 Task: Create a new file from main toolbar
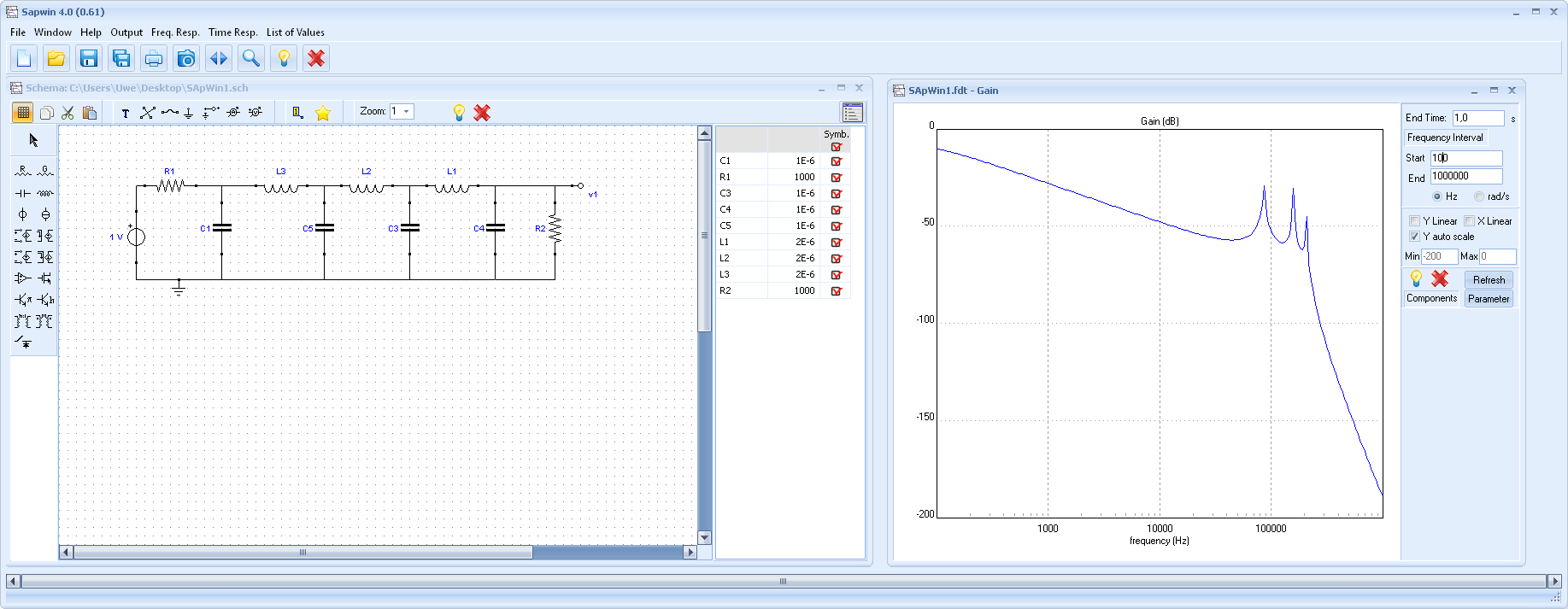pos(24,58)
